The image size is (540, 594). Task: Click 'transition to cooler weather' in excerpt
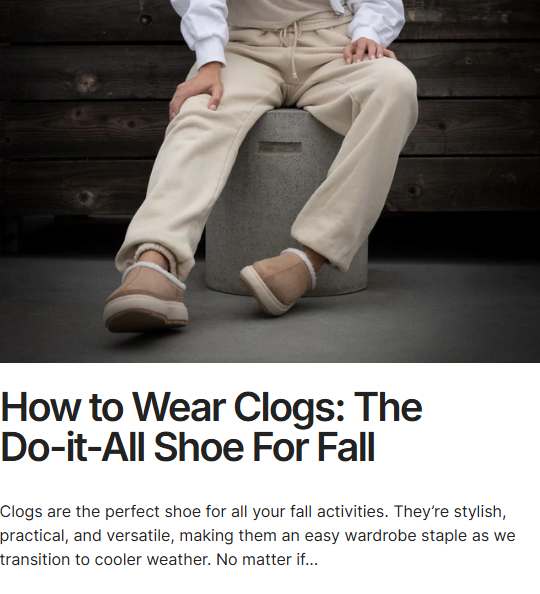pyautogui.click(x=105, y=560)
